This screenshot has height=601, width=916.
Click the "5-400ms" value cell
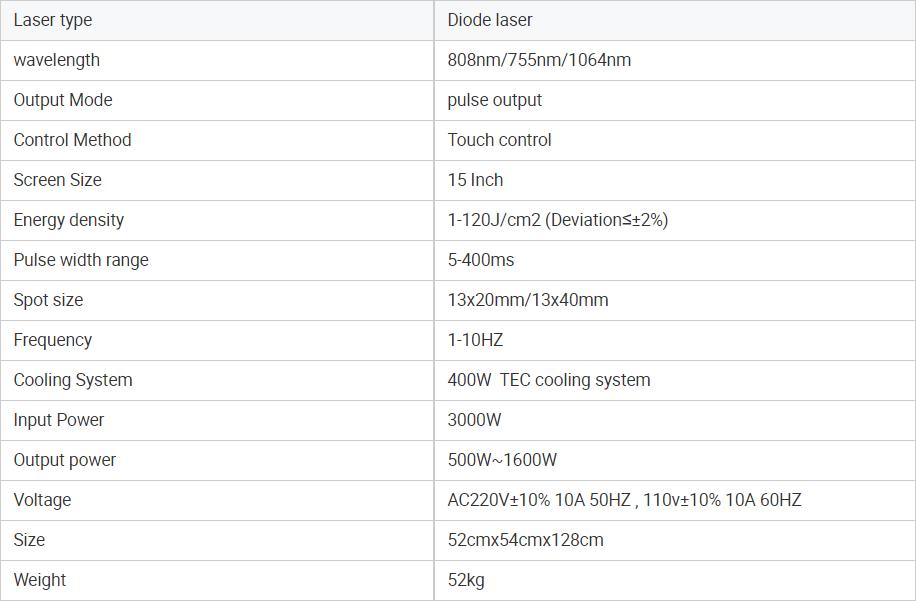[x=481, y=260]
